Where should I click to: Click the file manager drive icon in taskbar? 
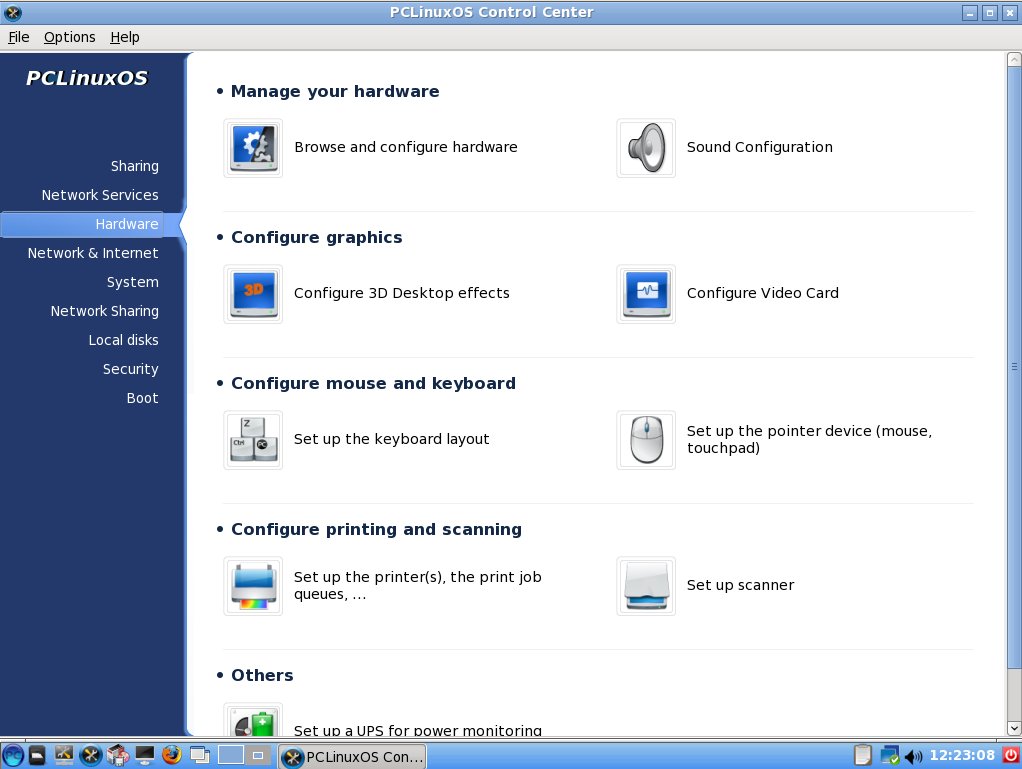coord(37,756)
